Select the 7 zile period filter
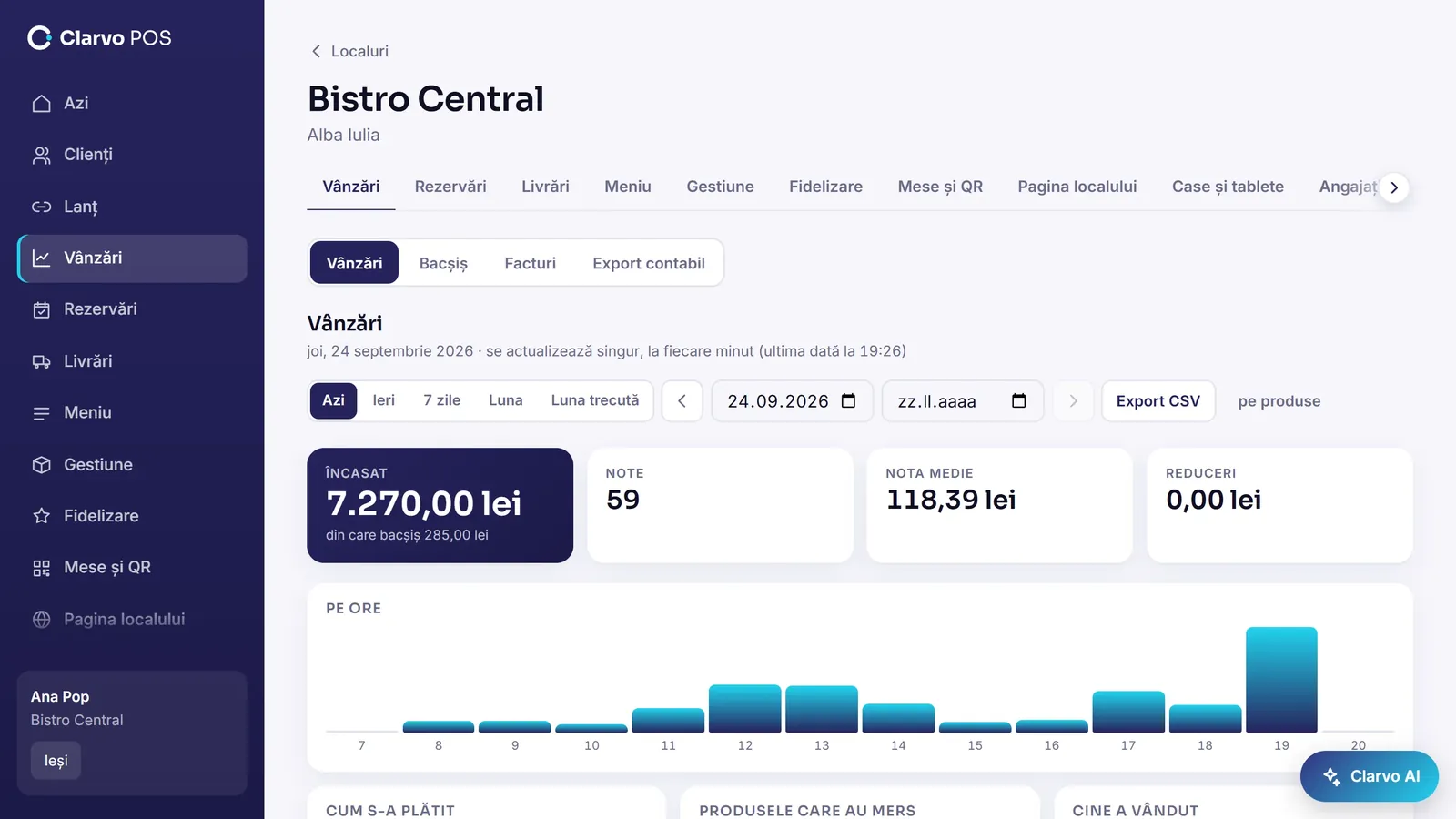Viewport: 1456px width, 819px height. click(x=442, y=400)
